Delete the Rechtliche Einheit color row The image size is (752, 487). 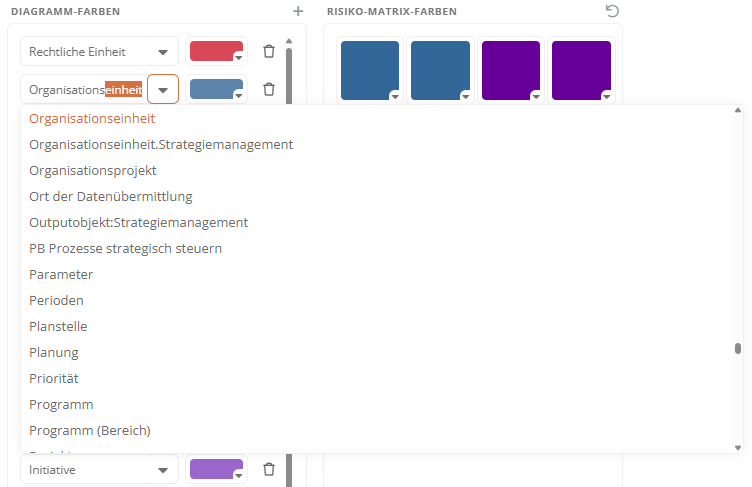pos(268,51)
